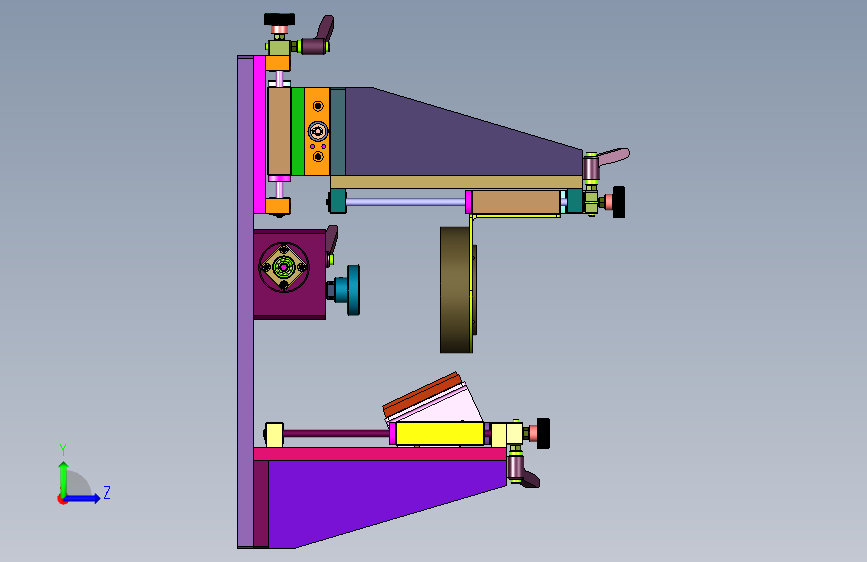
Task: Select the orange upper bearing block
Action: (278, 63)
